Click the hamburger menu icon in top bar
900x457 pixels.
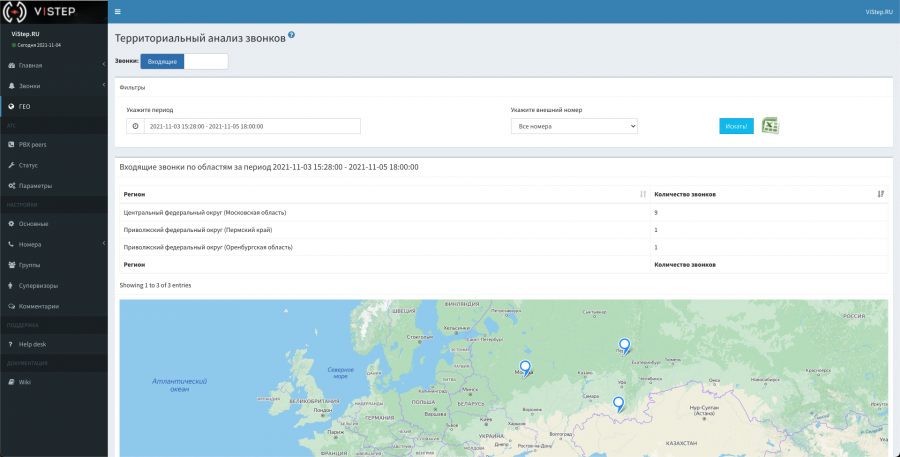click(x=118, y=12)
